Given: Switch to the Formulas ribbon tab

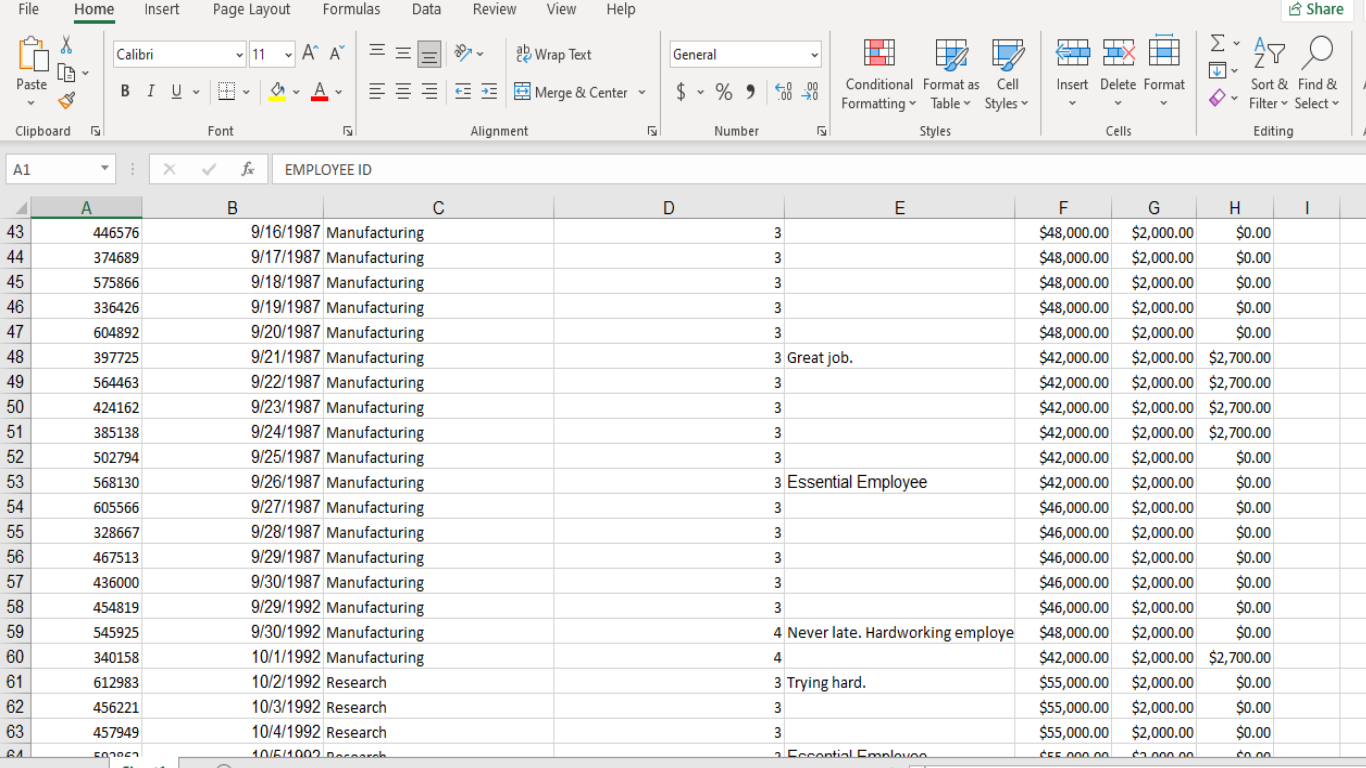Looking at the screenshot, I should (x=351, y=9).
